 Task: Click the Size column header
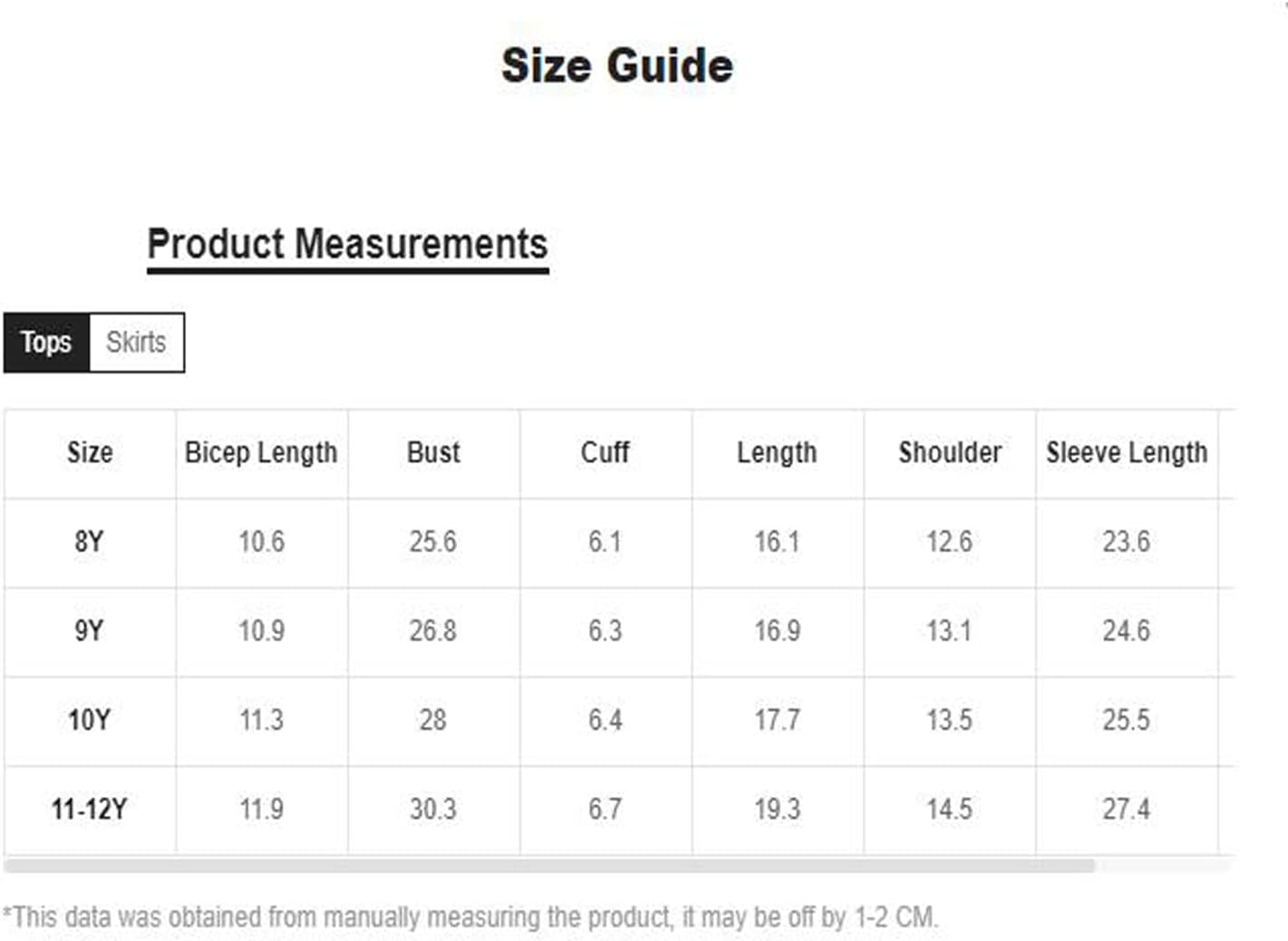click(90, 452)
